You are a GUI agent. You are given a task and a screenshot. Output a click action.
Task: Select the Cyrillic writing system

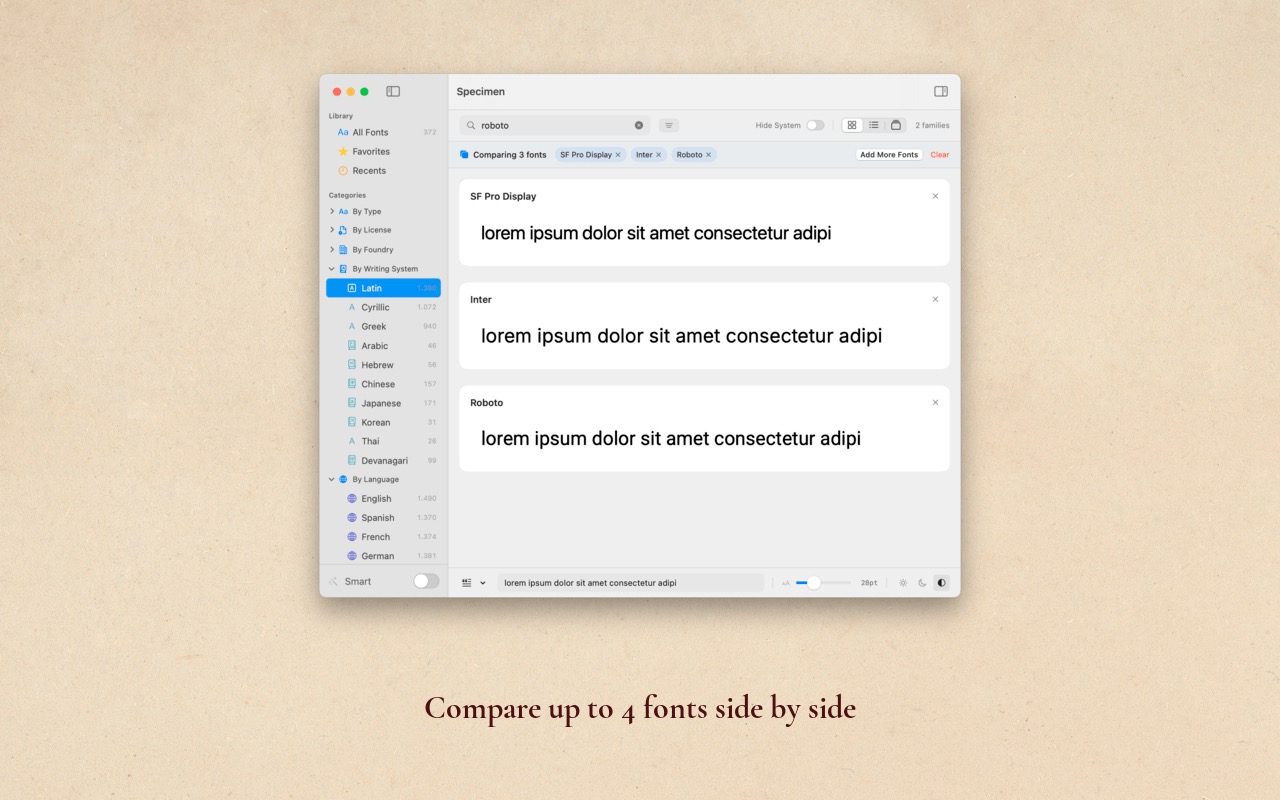383,307
